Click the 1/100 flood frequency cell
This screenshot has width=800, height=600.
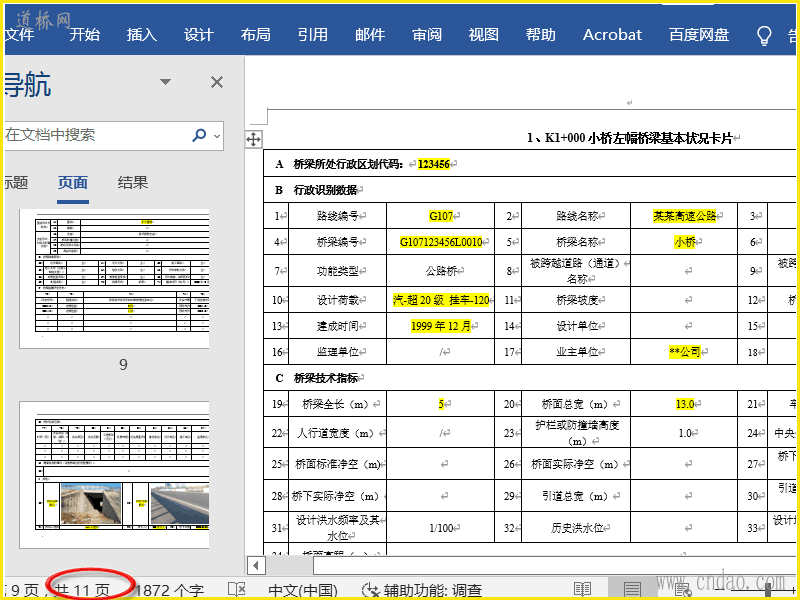tap(441, 528)
